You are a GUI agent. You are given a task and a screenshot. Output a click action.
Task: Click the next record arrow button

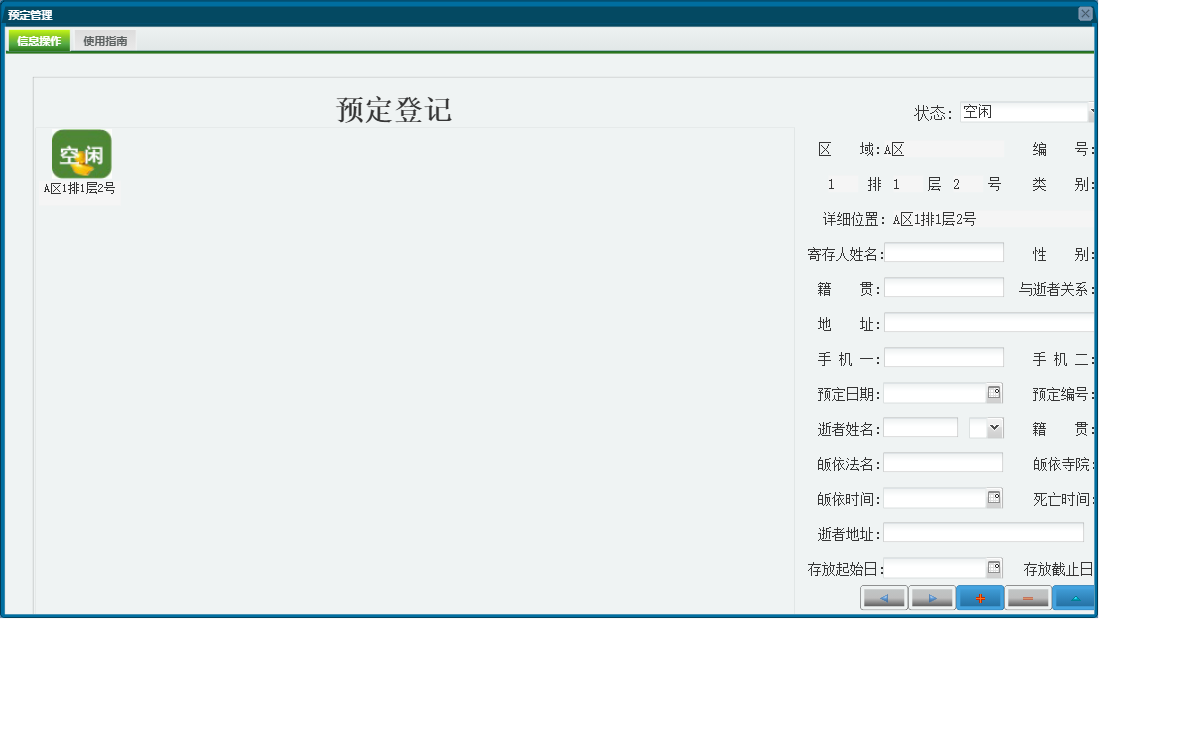tap(931, 597)
